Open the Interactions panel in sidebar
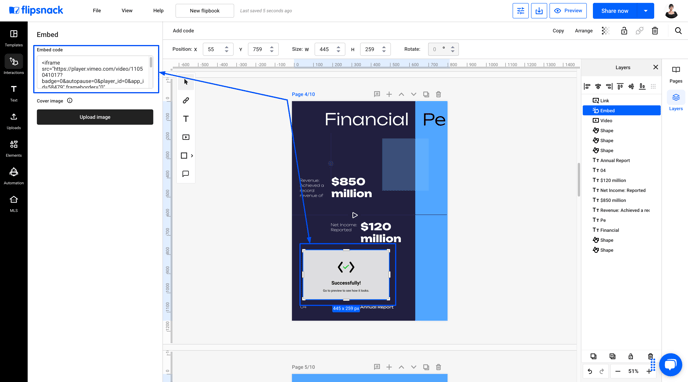Viewport: 688px width, 382px height. click(x=14, y=65)
